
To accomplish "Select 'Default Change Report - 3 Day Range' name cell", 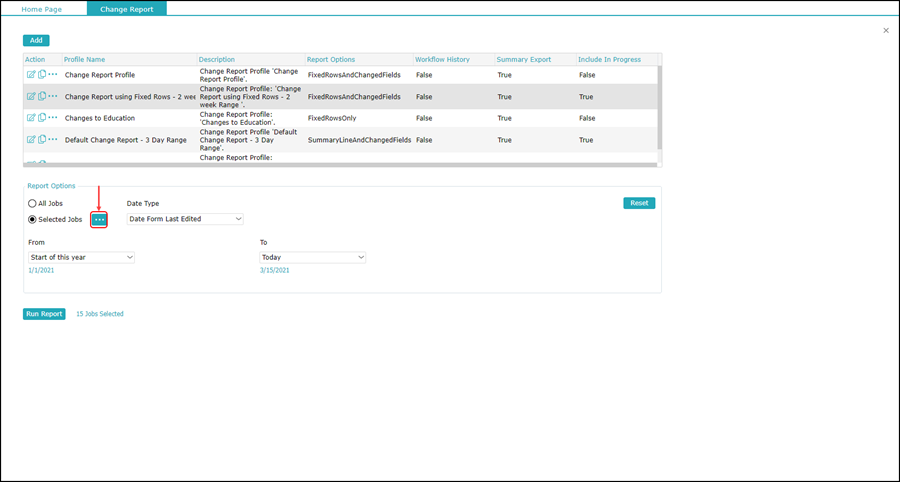I will [126, 140].
